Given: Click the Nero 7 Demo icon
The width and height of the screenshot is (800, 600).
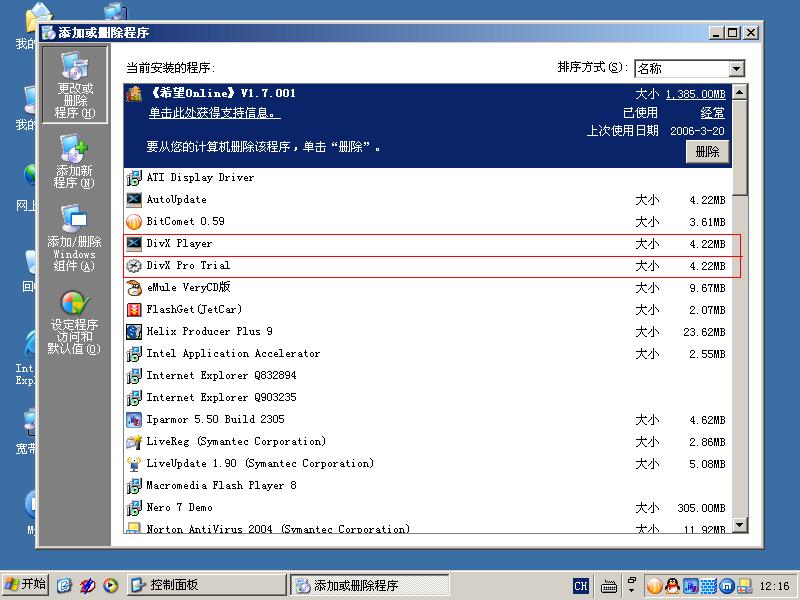Looking at the screenshot, I should pyautogui.click(x=134, y=507).
